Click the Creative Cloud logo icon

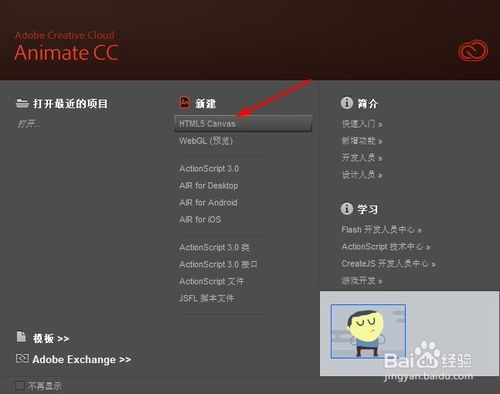[x=473, y=50]
